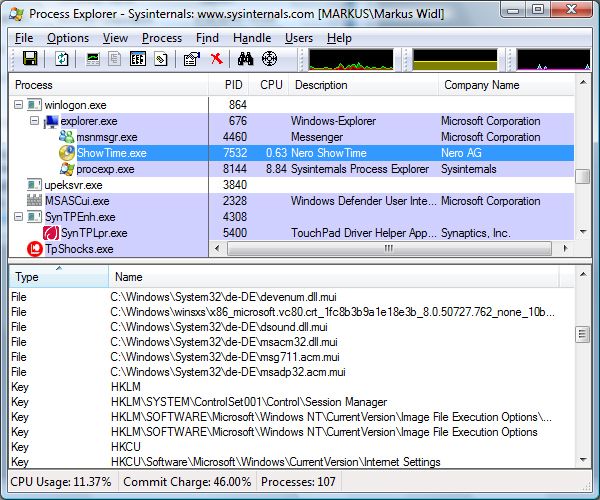Click the horizontal scrollbar right arrow
Screen dimensions: 600x500
[566, 248]
